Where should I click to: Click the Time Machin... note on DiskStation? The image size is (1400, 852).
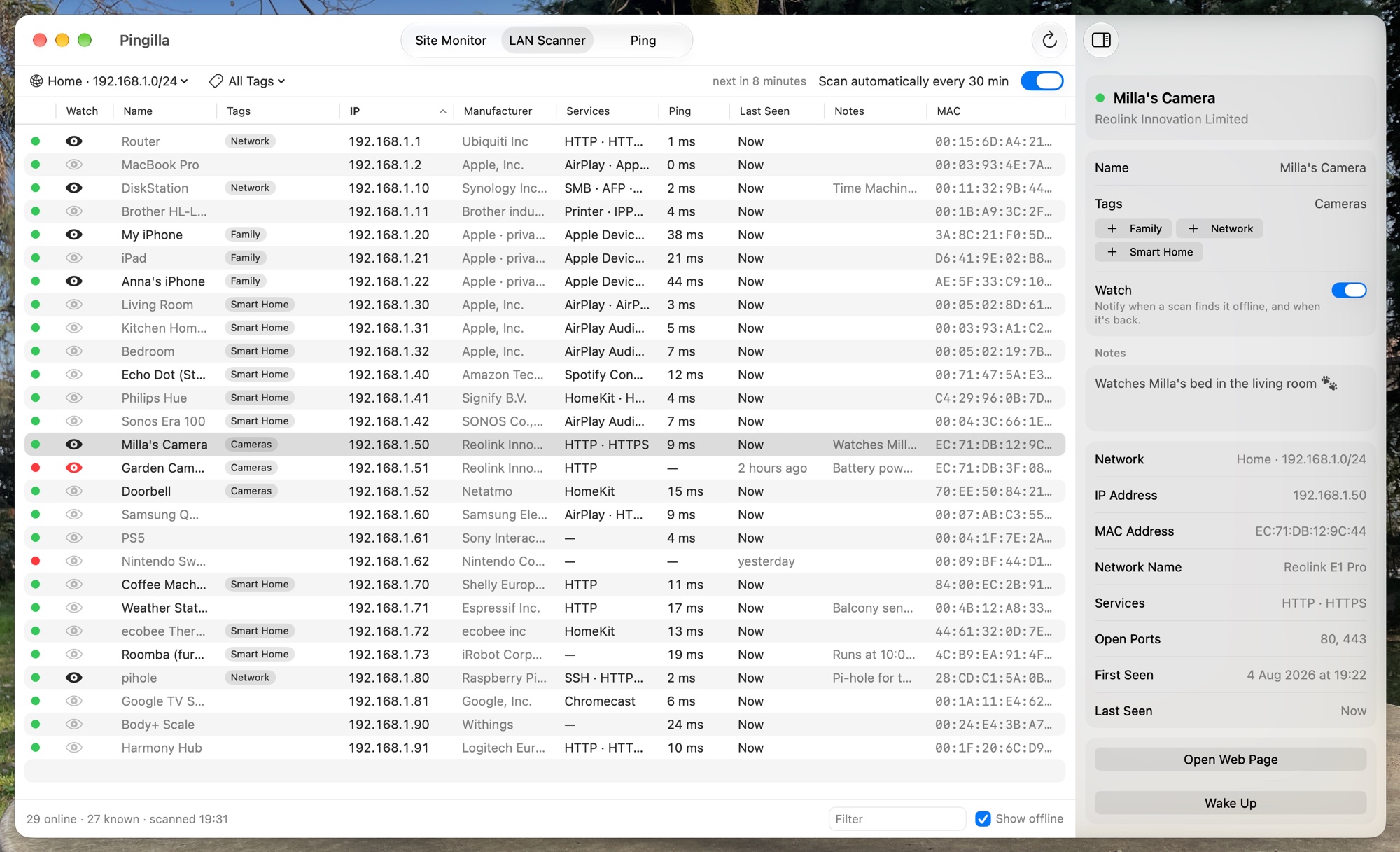click(874, 188)
